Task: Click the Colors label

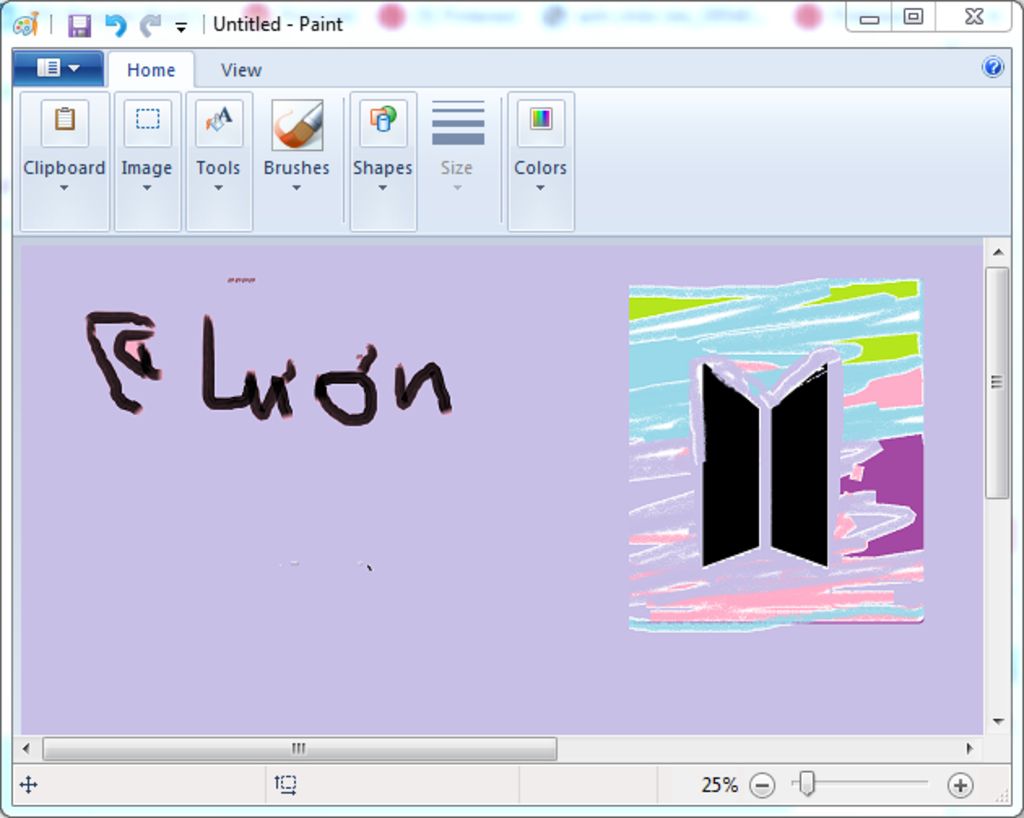Action: click(540, 168)
